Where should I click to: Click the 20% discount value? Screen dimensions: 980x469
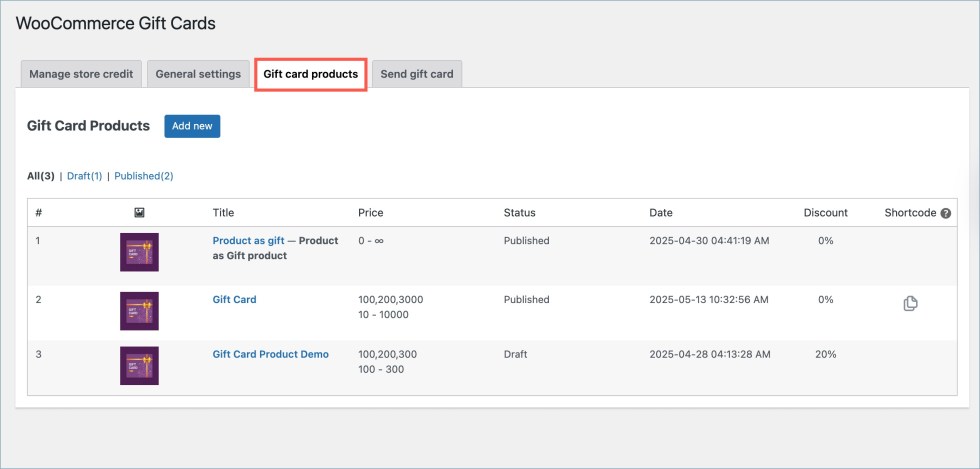pos(825,354)
